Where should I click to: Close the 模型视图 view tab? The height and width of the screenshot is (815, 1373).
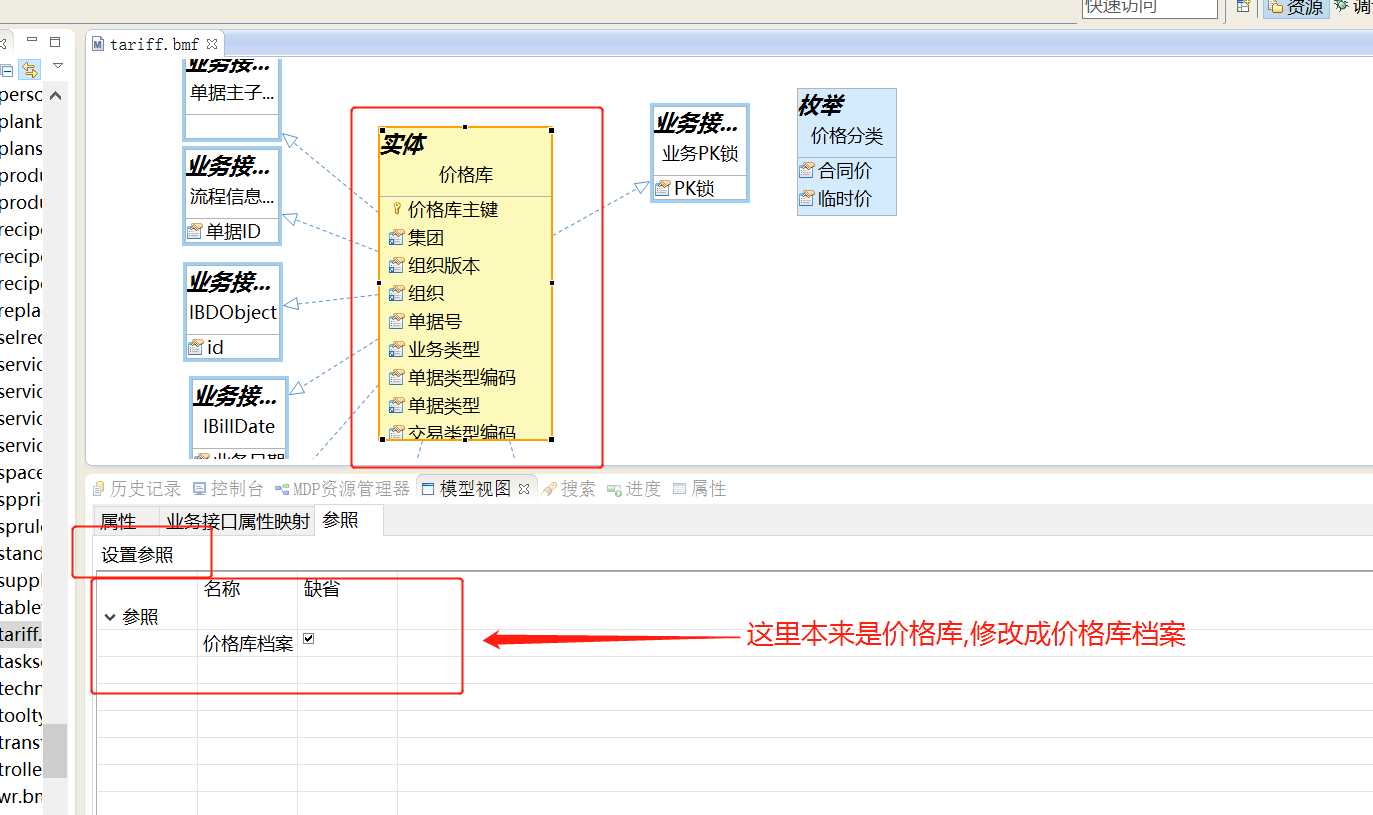pos(523,489)
